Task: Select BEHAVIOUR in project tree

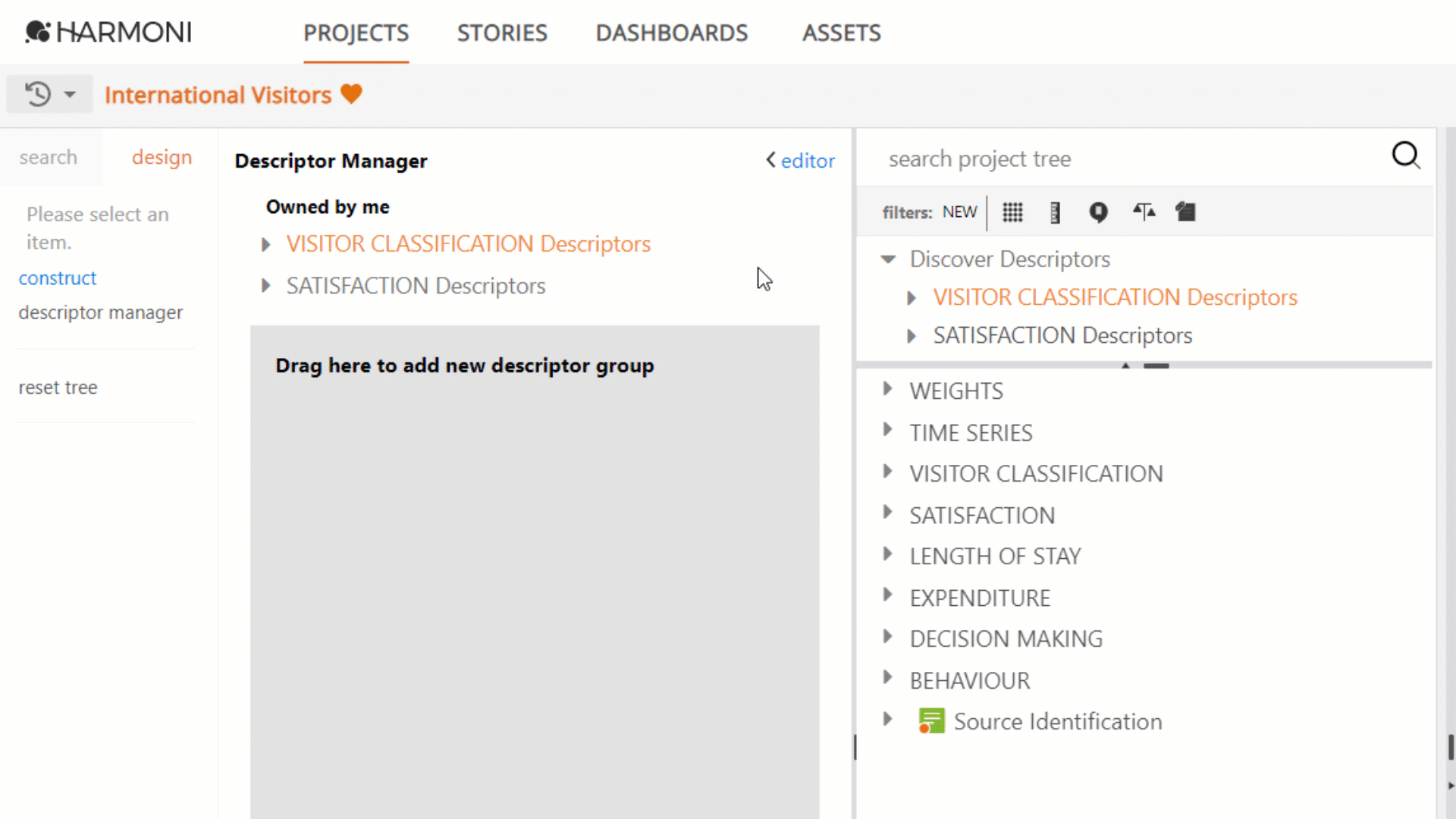Action: [970, 681]
